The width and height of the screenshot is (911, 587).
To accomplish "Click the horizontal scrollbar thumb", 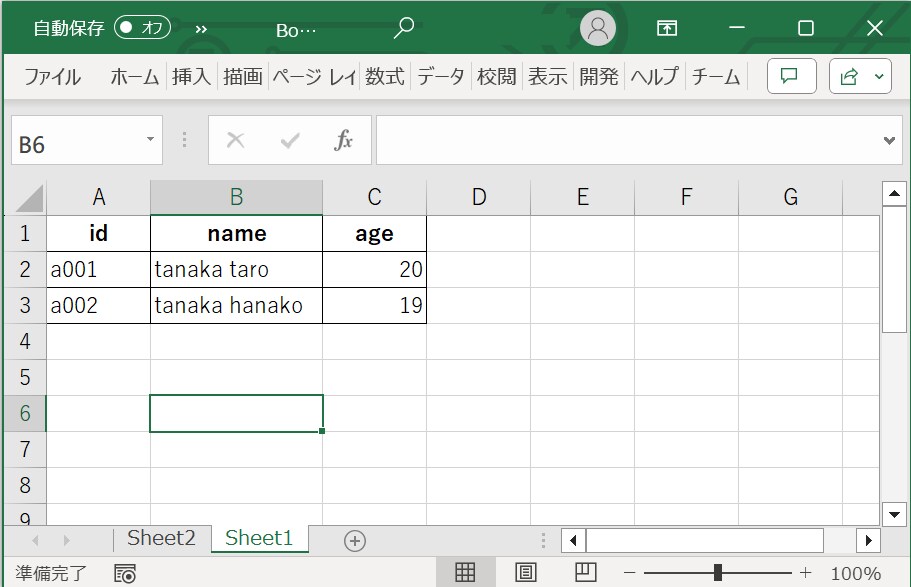I will tap(705, 541).
